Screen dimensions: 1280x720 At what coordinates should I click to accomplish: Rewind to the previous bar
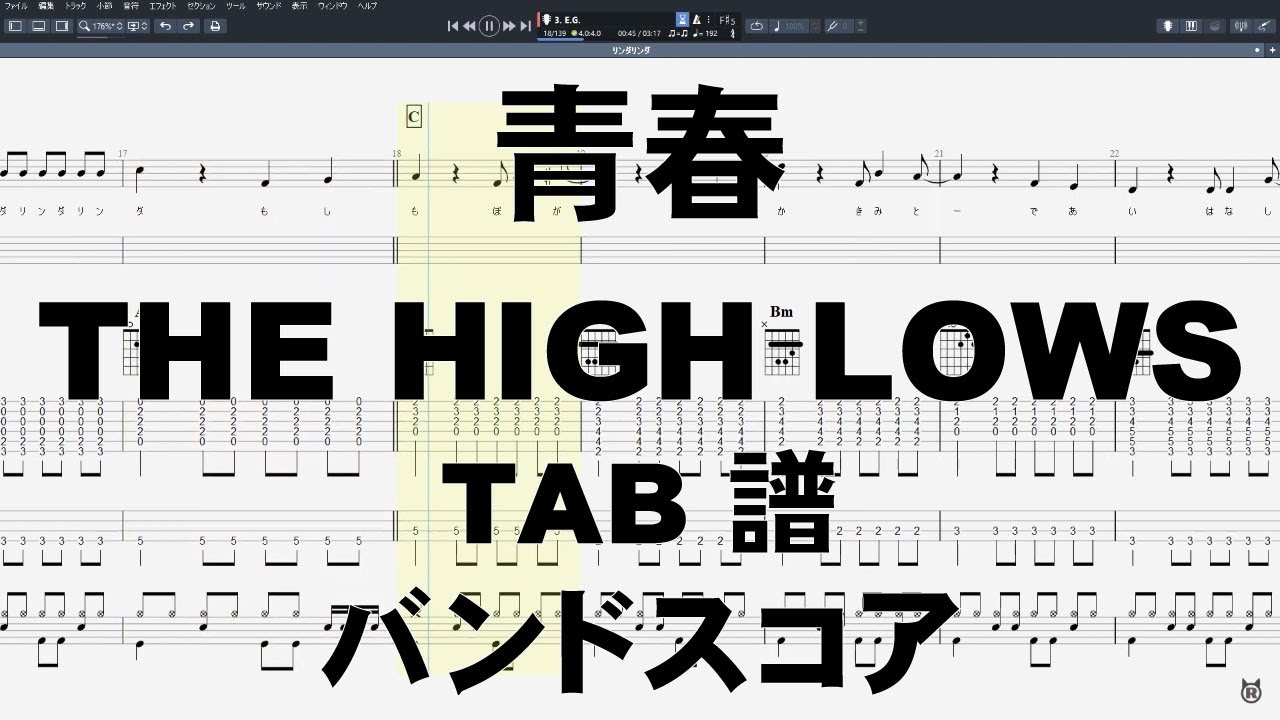[x=469, y=26]
